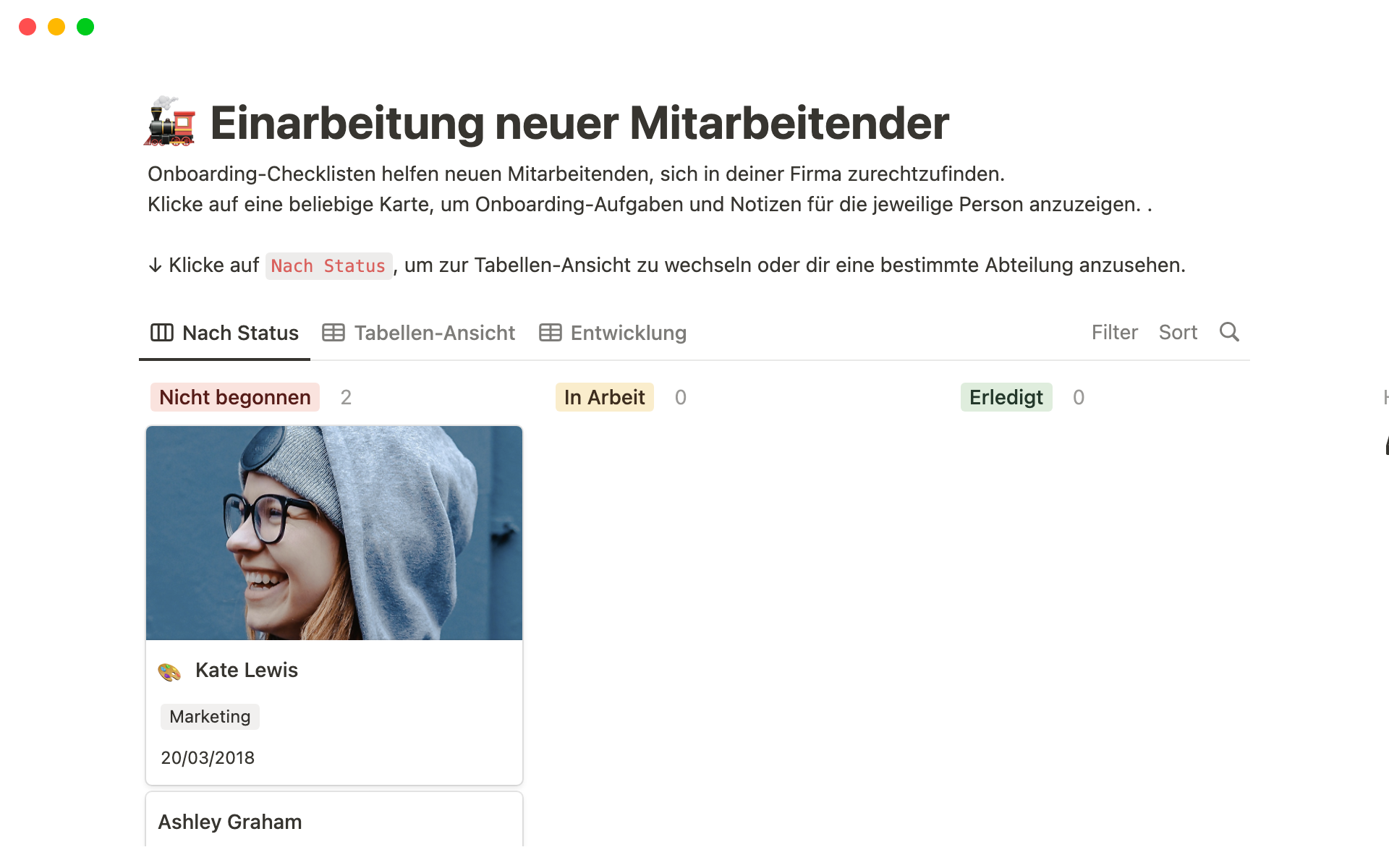Click the locomotive page icon
1389x868 pixels.
click(x=171, y=122)
